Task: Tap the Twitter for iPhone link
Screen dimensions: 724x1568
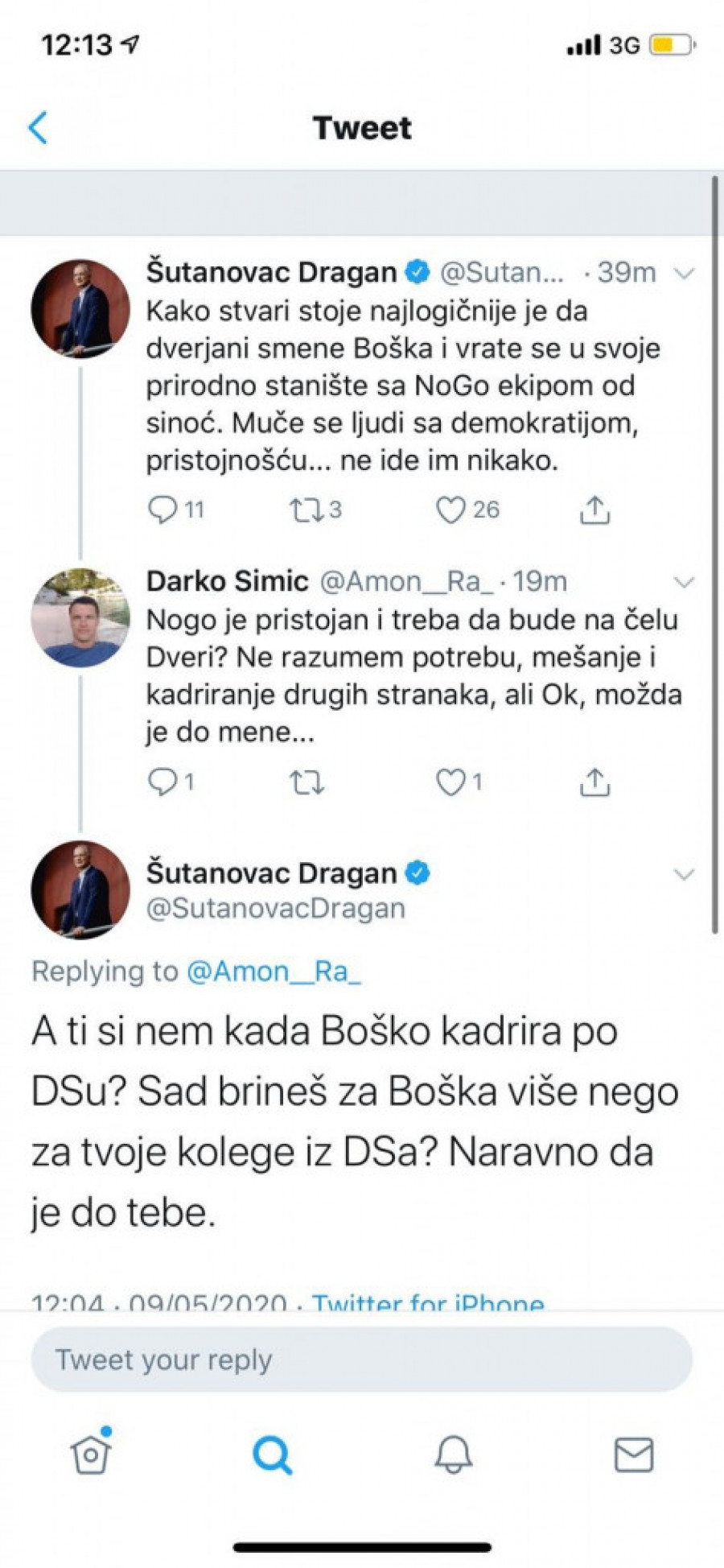Action: [x=428, y=1302]
